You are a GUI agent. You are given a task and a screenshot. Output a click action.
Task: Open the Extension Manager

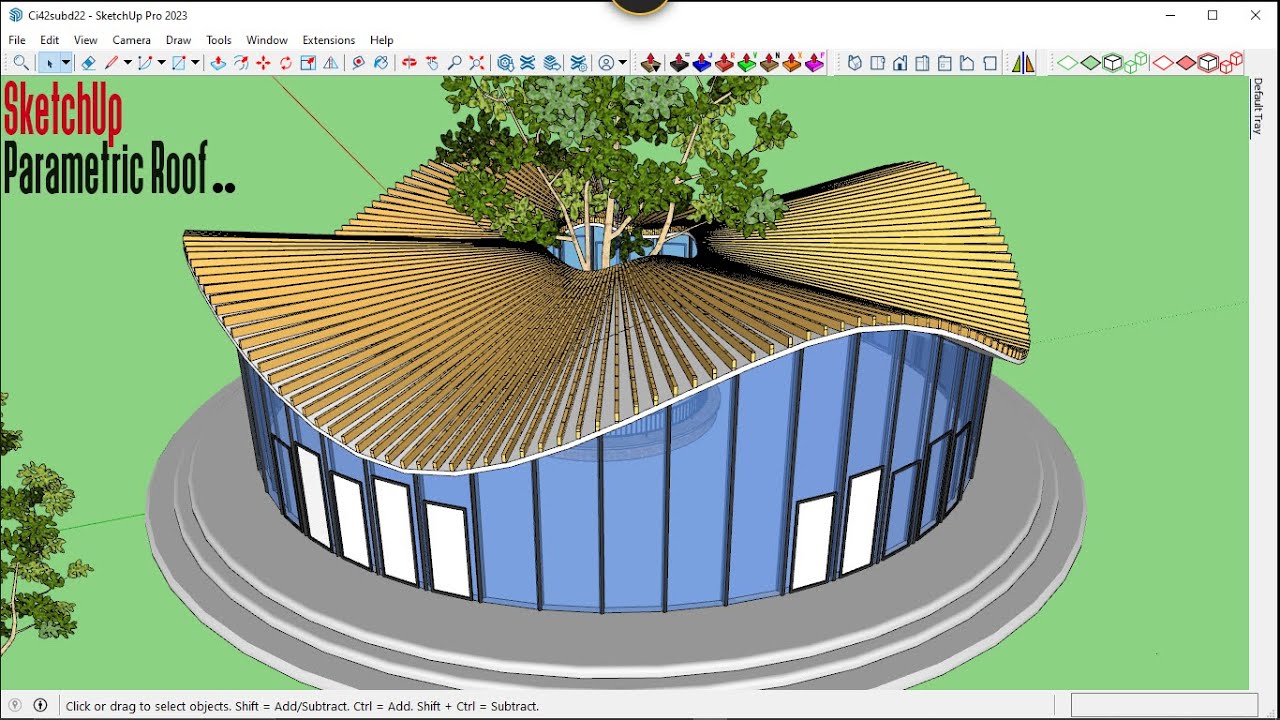pos(578,63)
